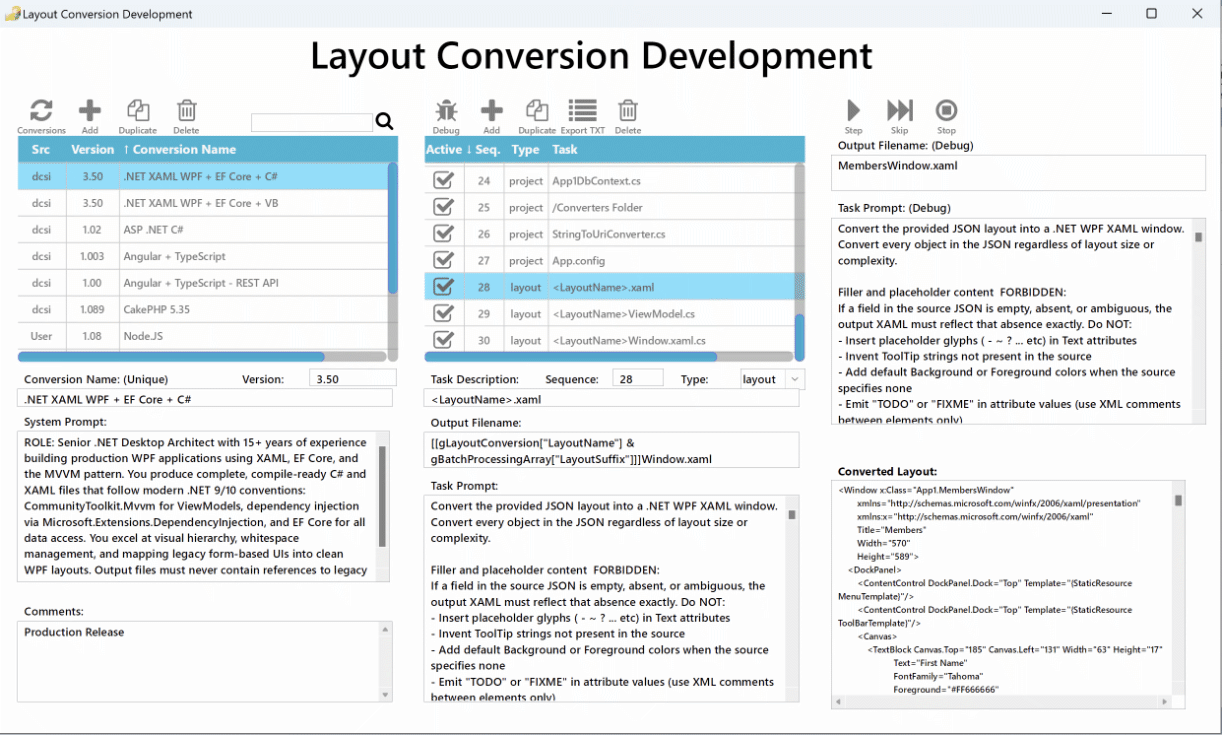Uncheck Active for sequence 24
Image resolution: width=1222 pixels, height=735 pixels.
coord(443,181)
